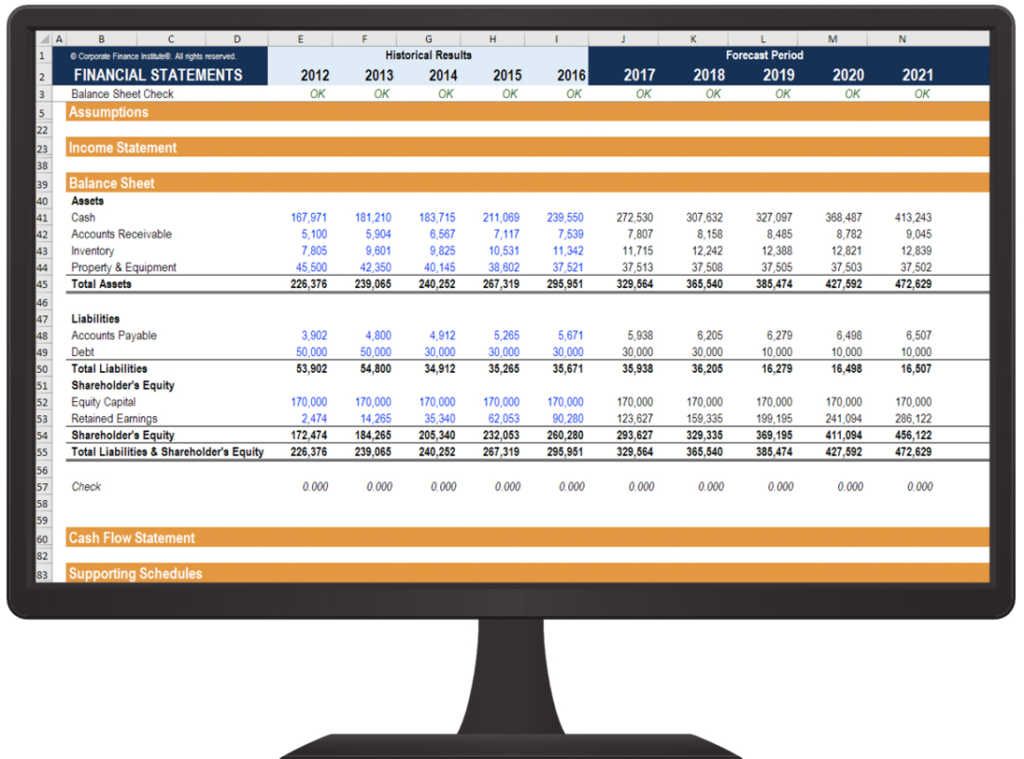Click the Balance Sheet section header
Image resolution: width=1024 pixels, height=759 pixels.
110,184
